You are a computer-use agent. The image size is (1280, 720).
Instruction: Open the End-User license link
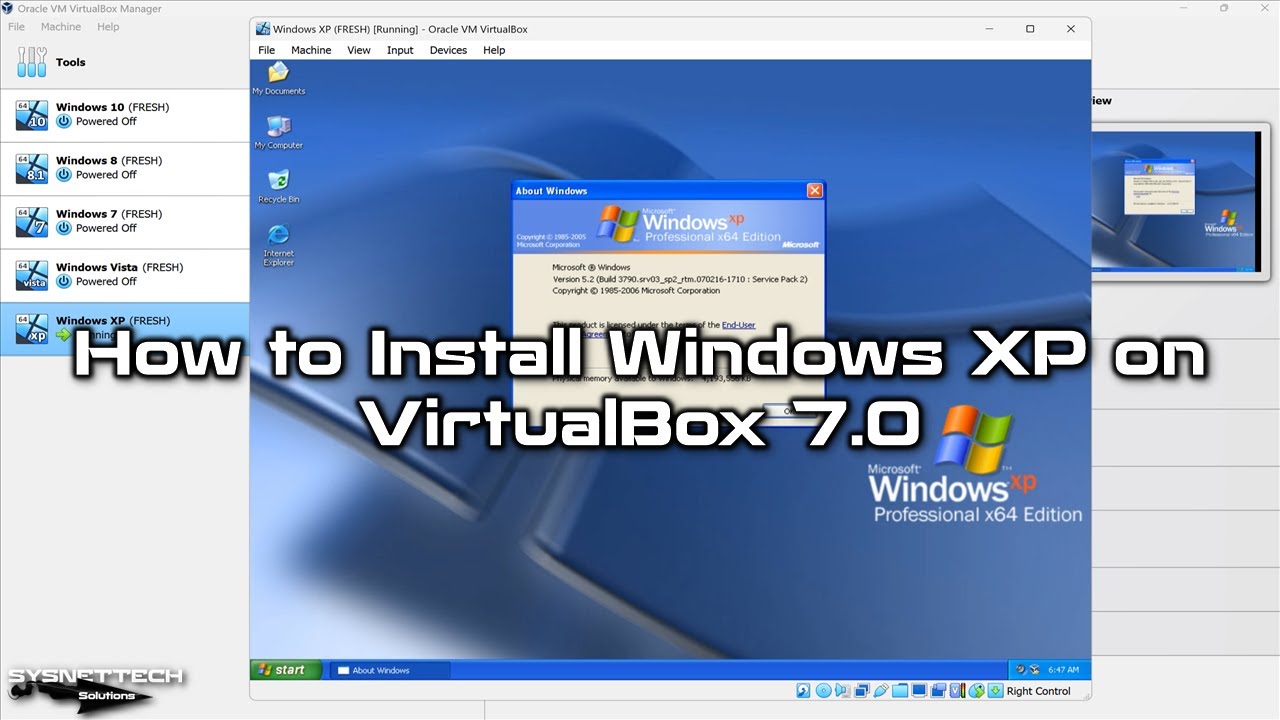(x=738, y=325)
